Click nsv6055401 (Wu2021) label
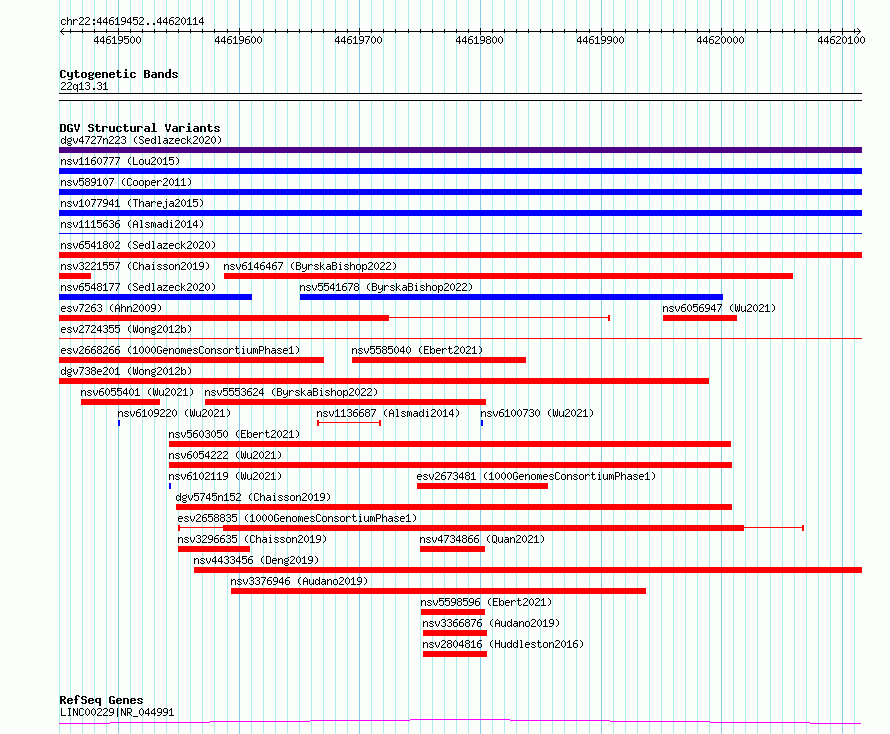 (x=137, y=392)
